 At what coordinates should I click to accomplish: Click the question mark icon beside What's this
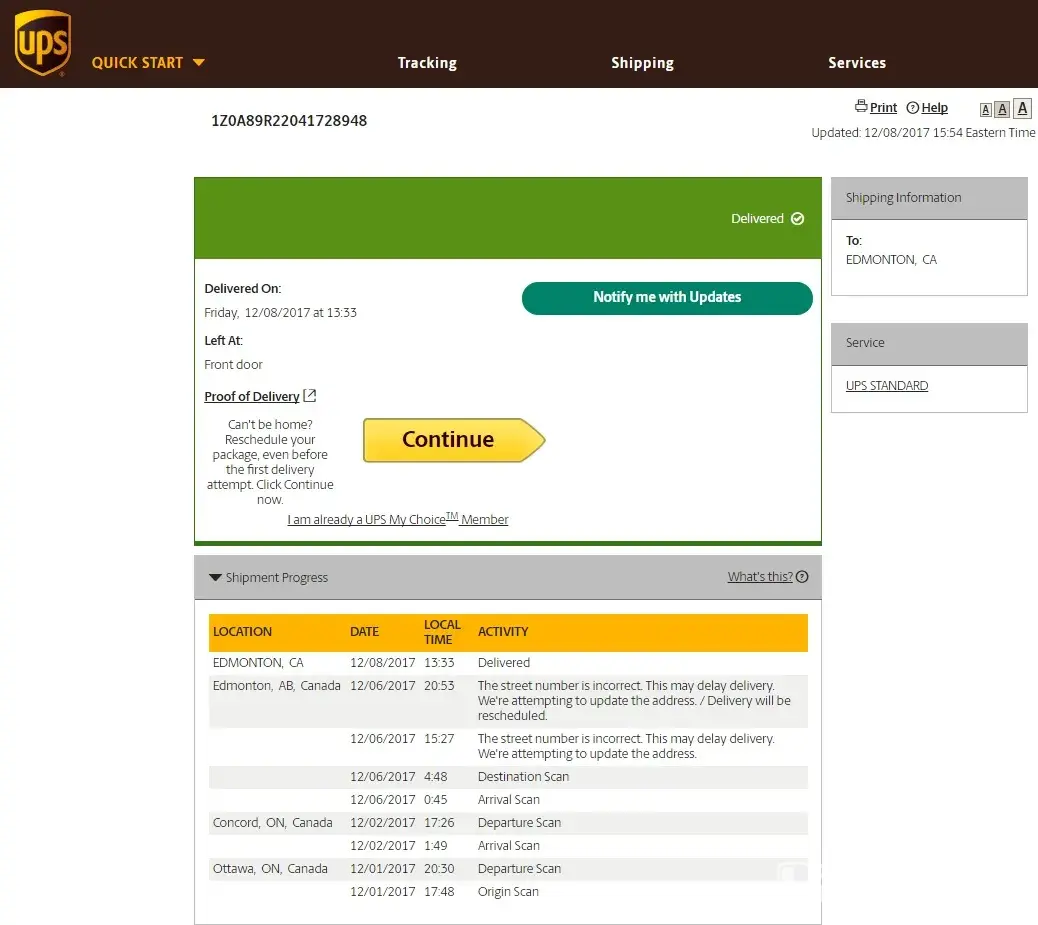click(802, 577)
